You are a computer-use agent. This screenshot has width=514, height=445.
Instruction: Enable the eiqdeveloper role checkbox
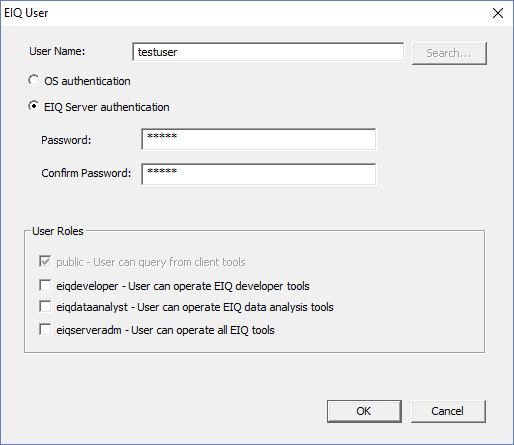coord(45,286)
